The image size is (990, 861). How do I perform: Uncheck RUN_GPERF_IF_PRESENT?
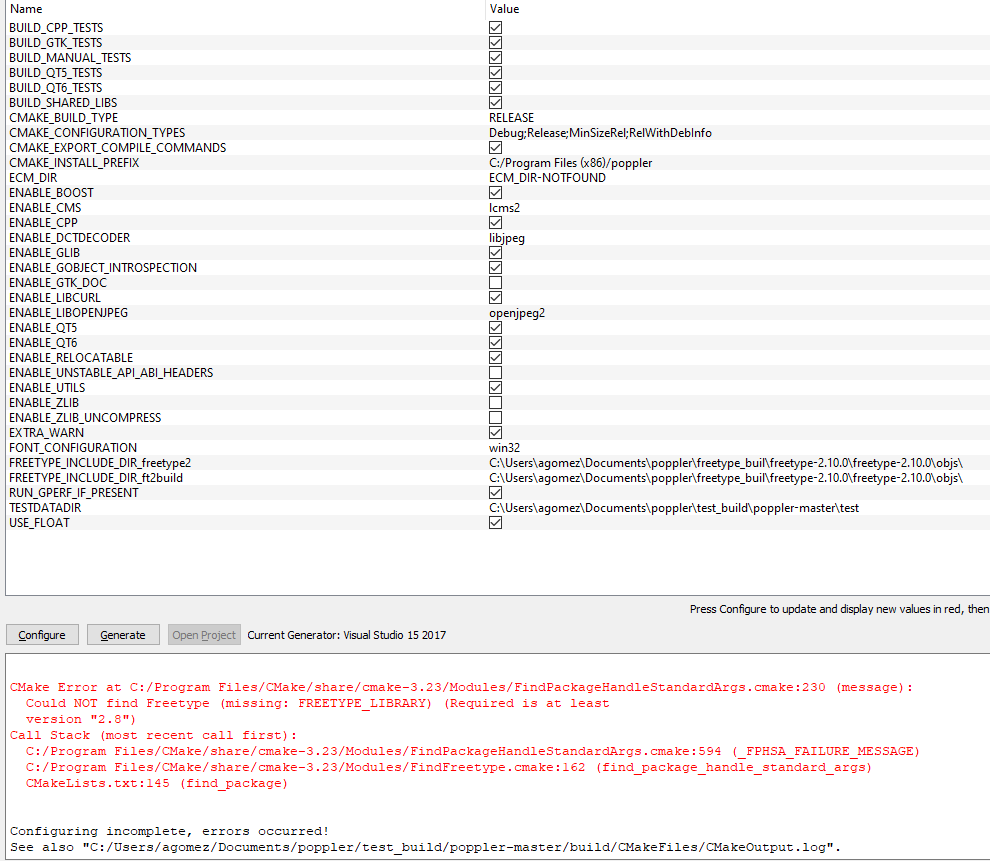495,492
